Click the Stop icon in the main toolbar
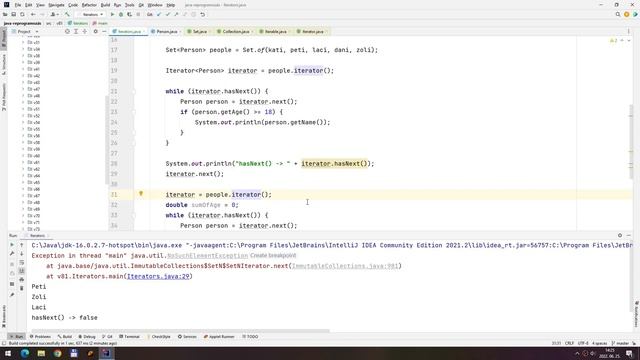640x360 pixels. pos(138,14)
